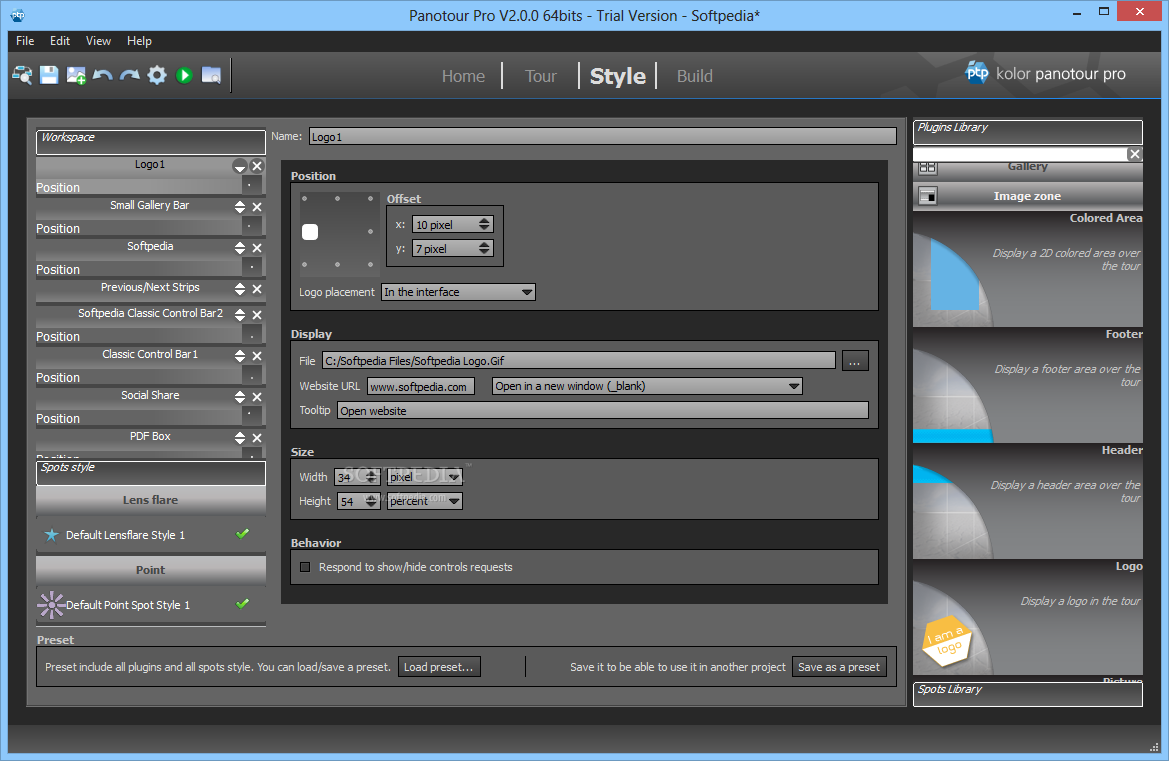Reorder Social Share using its arrows
The height and width of the screenshot is (761, 1169).
coord(239,397)
